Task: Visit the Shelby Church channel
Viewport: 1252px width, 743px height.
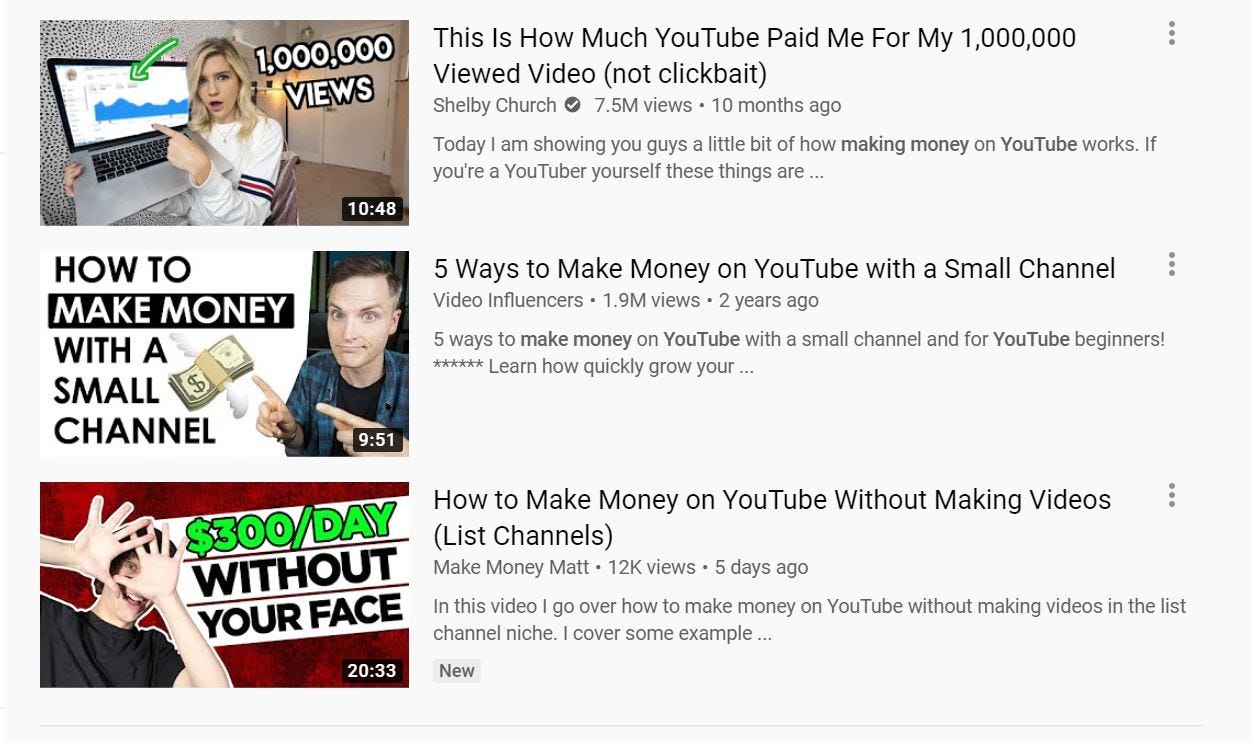Action: pyautogui.click(x=494, y=105)
